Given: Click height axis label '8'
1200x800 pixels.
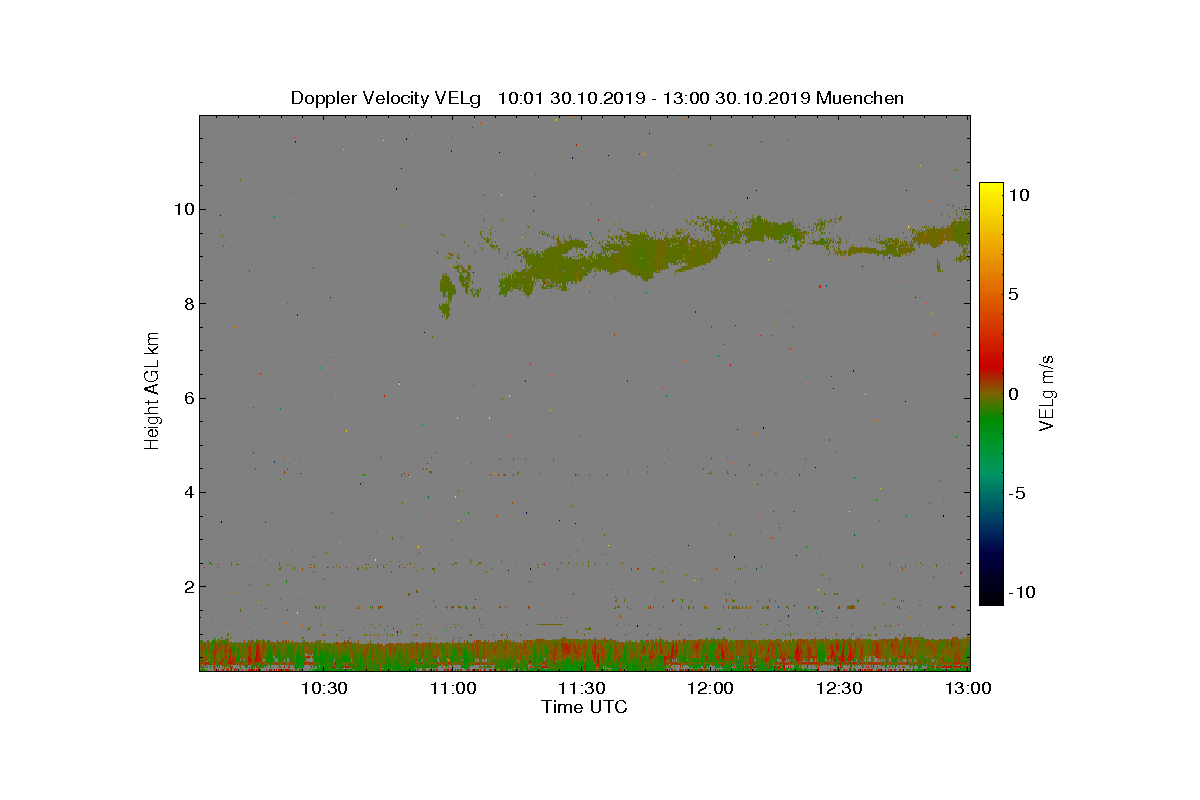Looking at the screenshot, I should tap(187, 303).
